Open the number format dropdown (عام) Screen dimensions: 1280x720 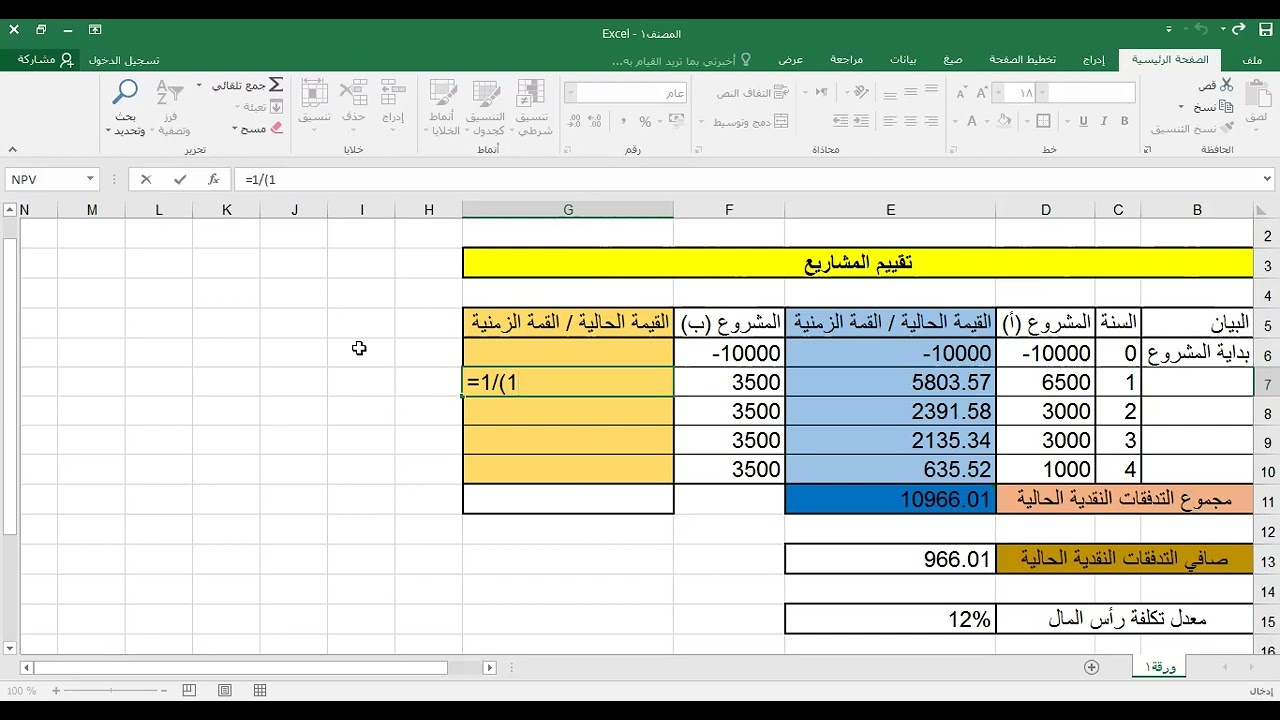point(571,93)
